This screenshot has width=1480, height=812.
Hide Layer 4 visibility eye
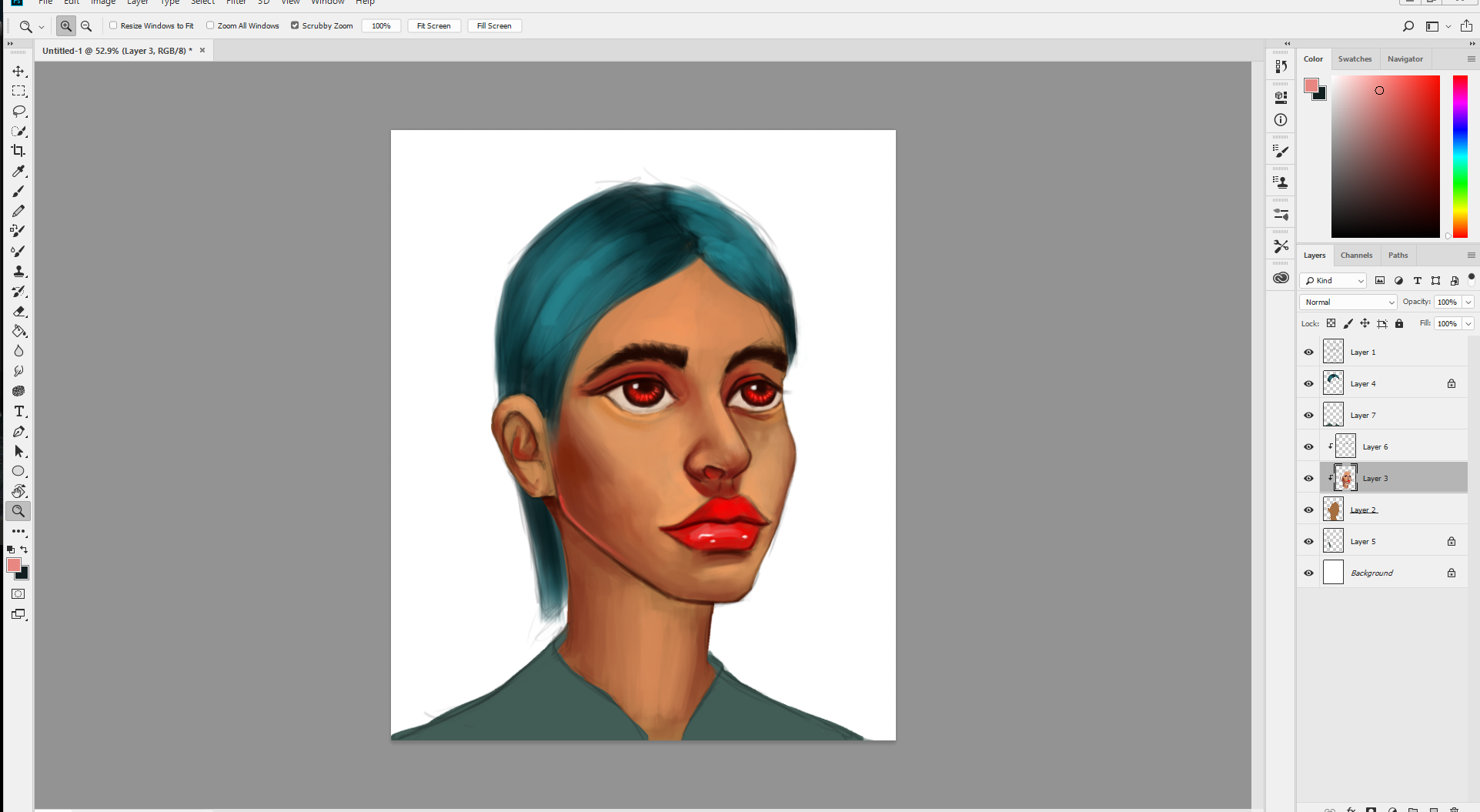[1308, 383]
